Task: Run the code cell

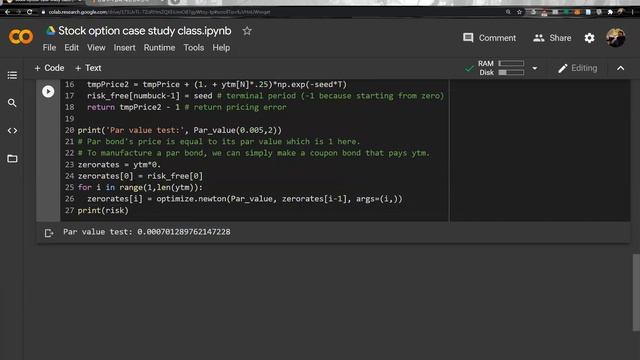Action: click(x=48, y=91)
